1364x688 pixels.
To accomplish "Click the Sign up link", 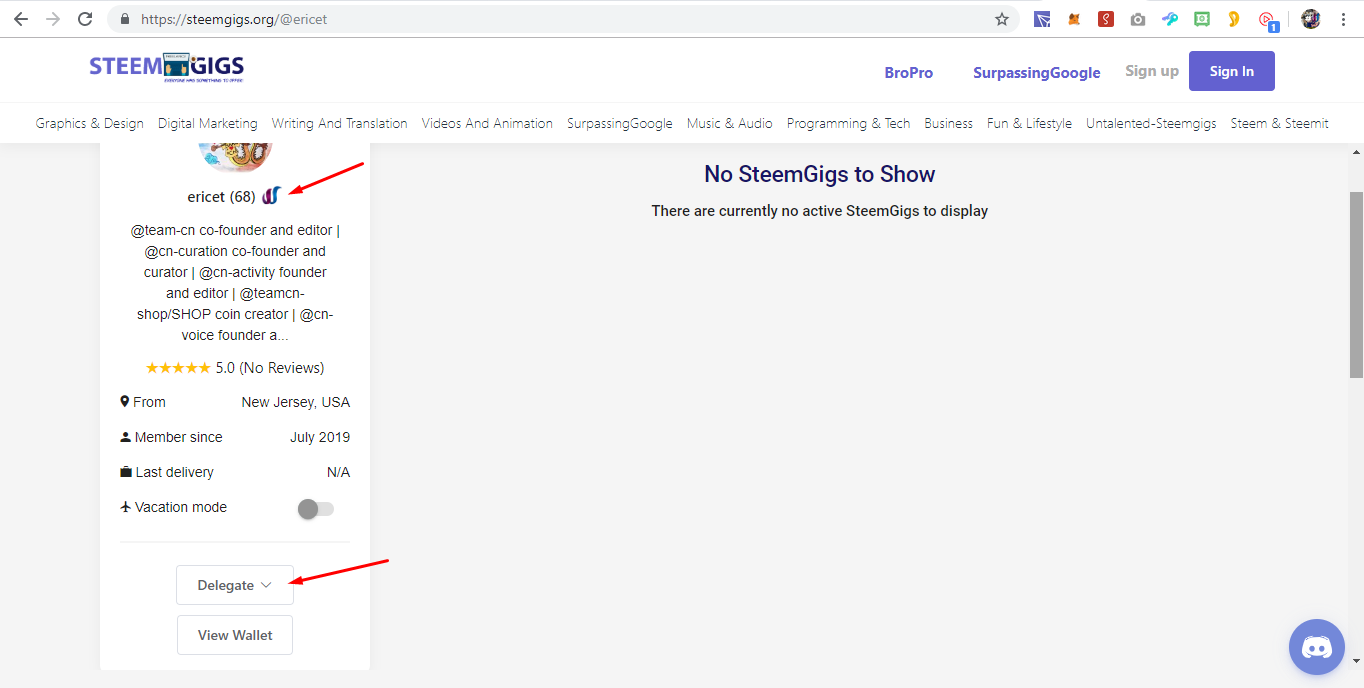I will click(x=1152, y=71).
